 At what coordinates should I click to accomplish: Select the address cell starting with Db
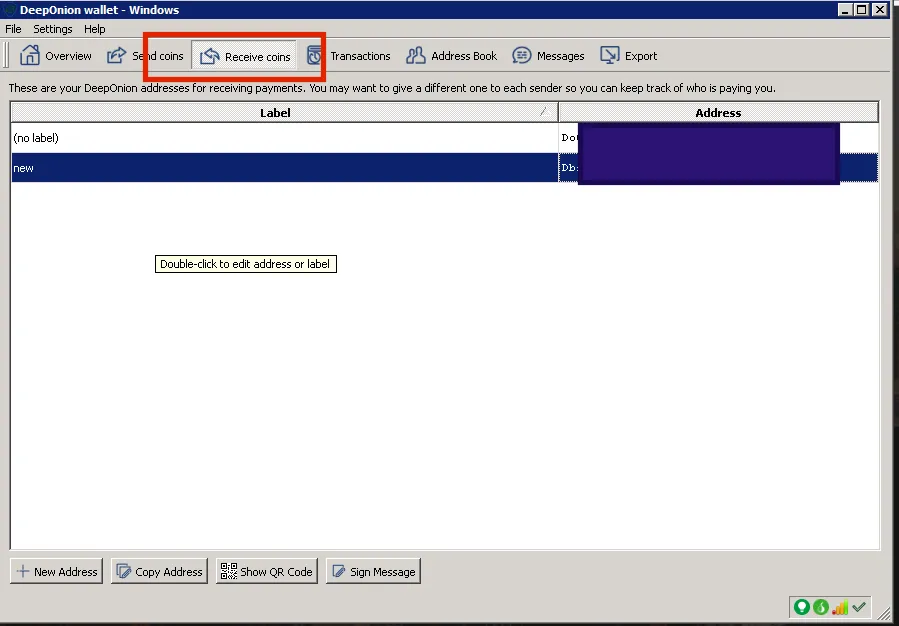point(718,168)
